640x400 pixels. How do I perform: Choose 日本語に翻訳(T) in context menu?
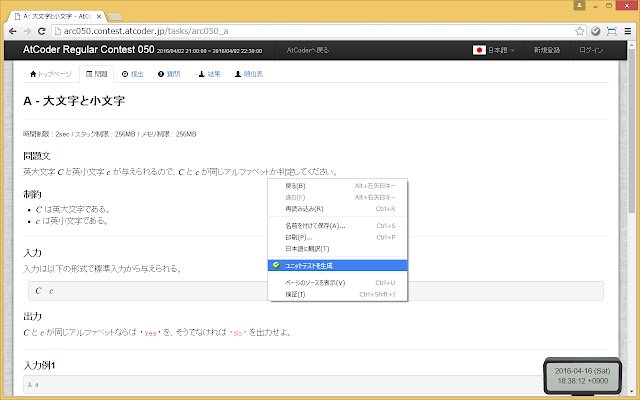coord(338,249)
